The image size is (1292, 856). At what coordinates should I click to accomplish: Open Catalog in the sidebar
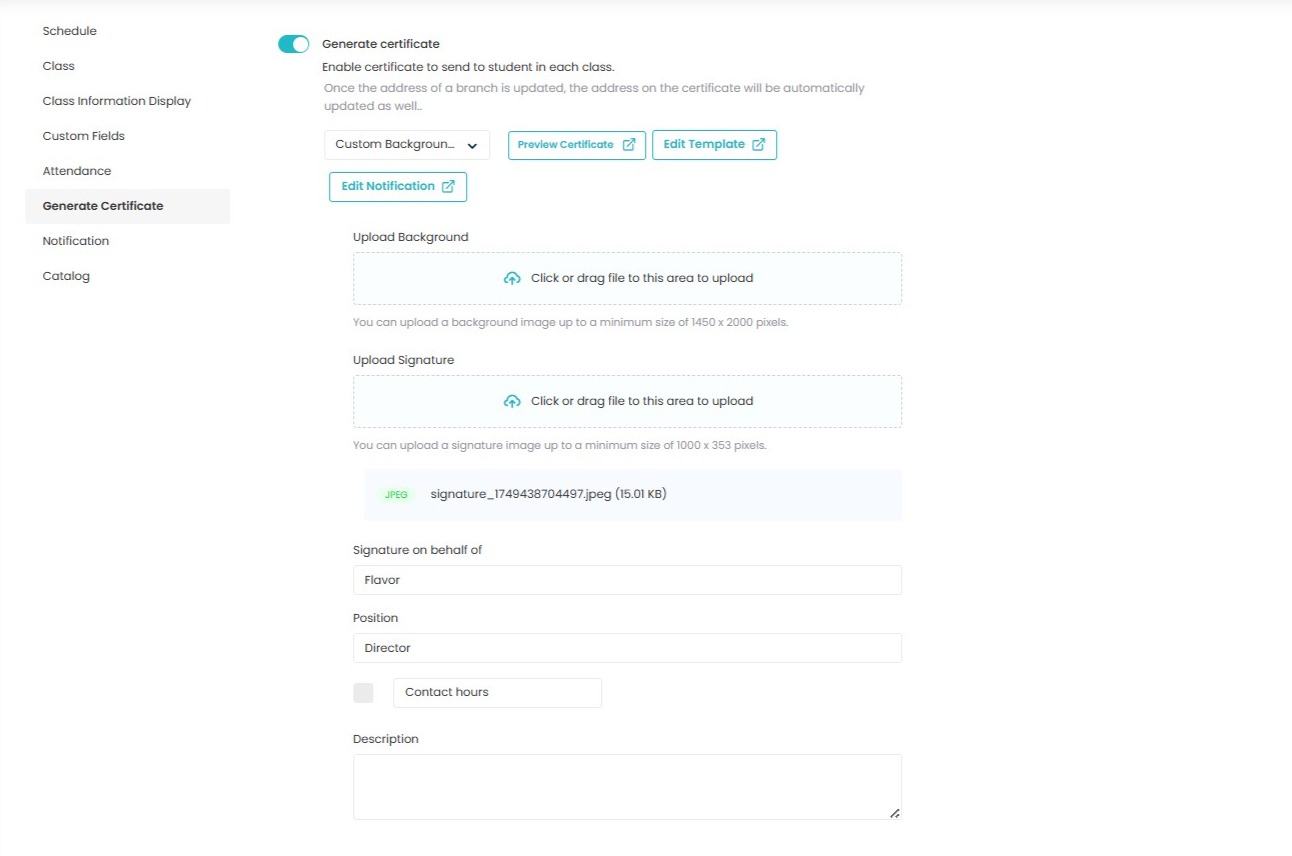click(66, 276)
